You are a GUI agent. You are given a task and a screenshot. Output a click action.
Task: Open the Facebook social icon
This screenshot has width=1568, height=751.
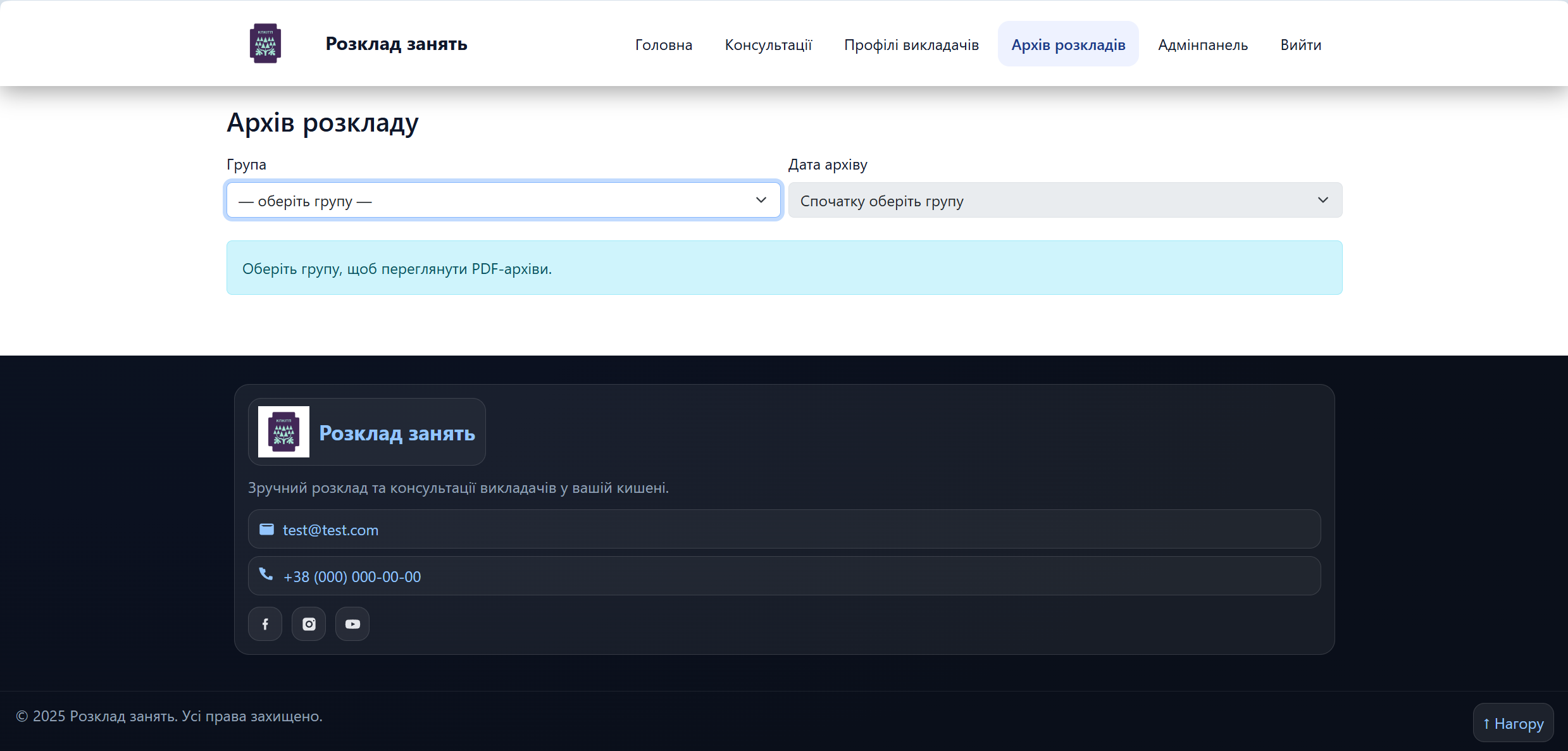click(x=265, y=624)
